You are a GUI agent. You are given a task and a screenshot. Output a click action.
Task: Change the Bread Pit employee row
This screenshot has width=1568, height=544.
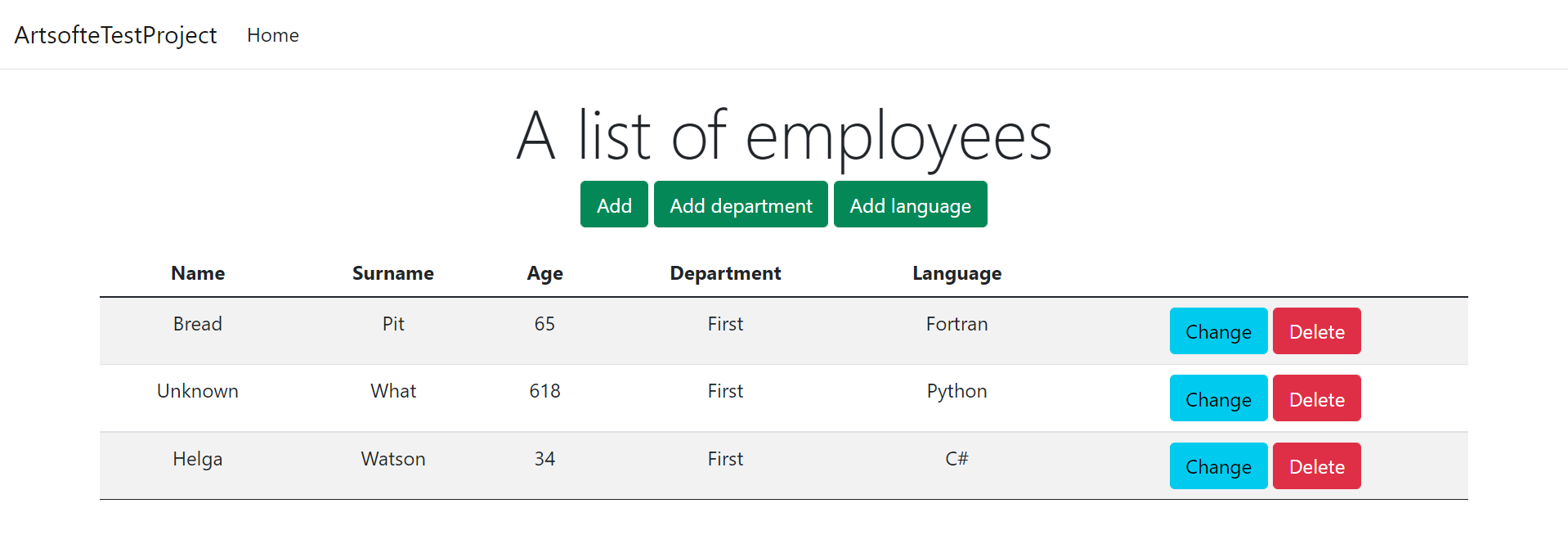(x=1218, y=331)
